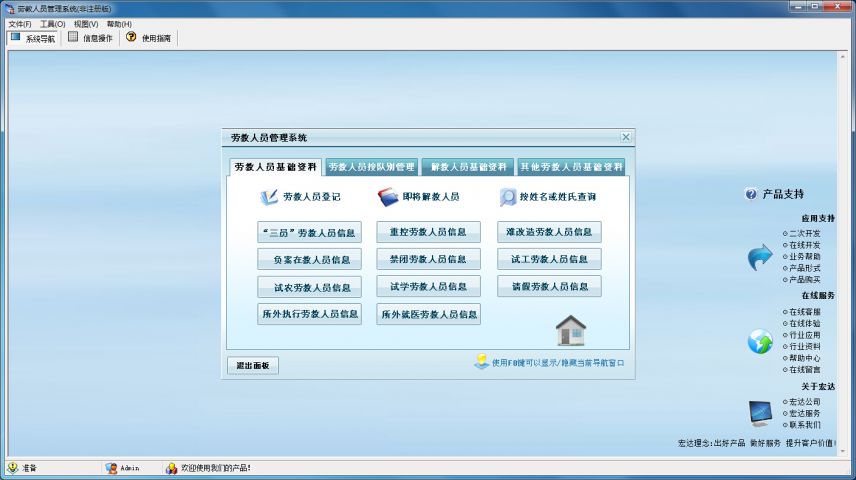Click the house icon in the navigation panel
Viewport: 856px width, 480px height.
(x=570, y=329)
